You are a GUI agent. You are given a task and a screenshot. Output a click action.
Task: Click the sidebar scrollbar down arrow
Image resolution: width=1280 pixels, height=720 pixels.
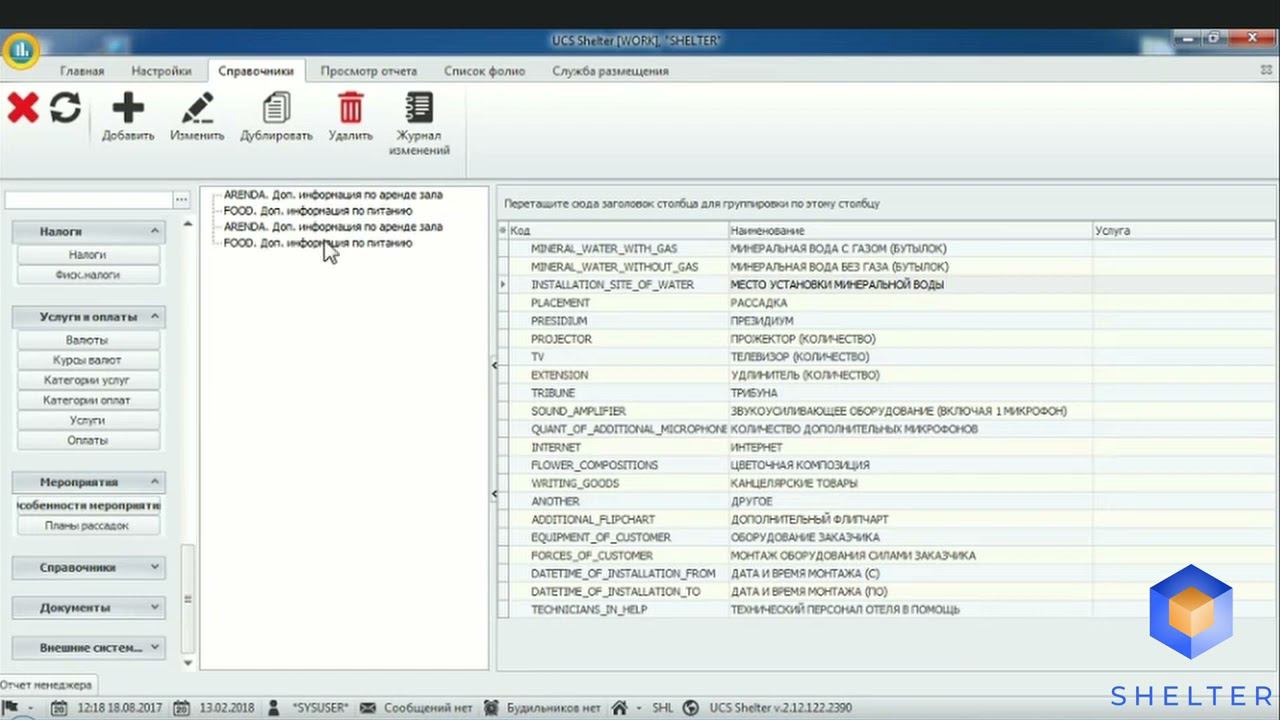click(187, 662)
